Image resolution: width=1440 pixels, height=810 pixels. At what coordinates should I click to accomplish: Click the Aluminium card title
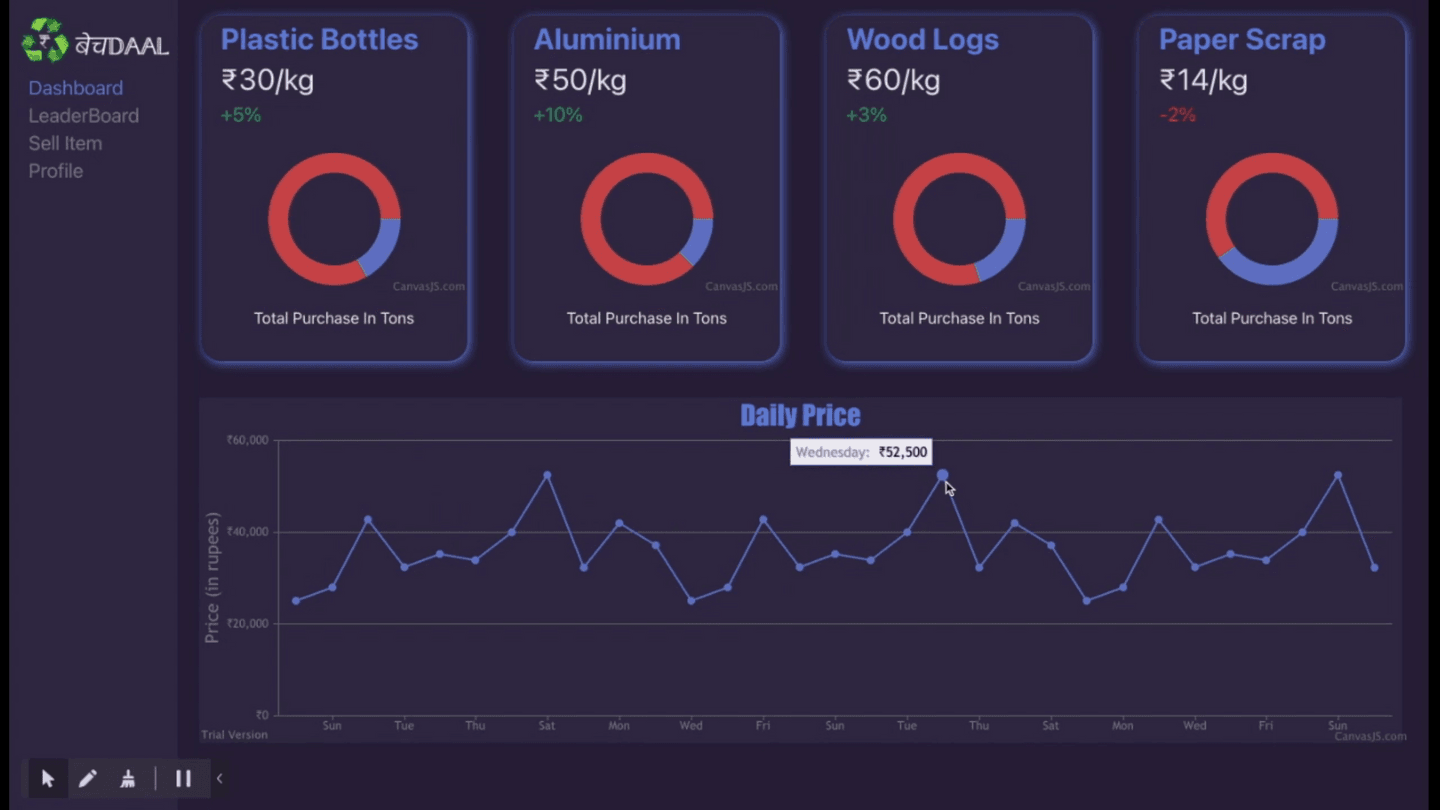pos(607,40)
